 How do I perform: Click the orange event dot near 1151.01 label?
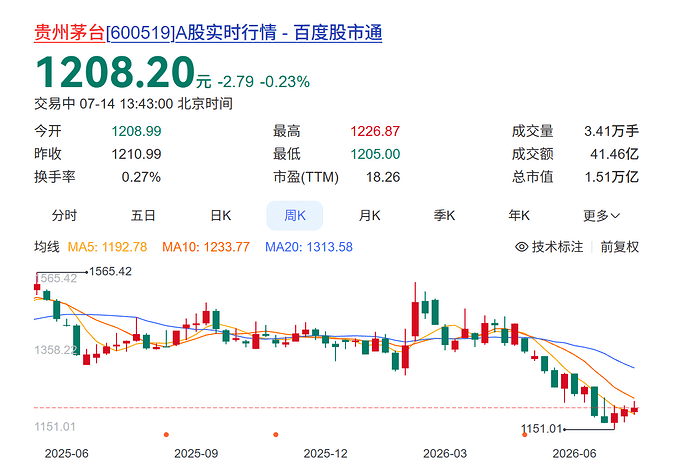[524, 434]
